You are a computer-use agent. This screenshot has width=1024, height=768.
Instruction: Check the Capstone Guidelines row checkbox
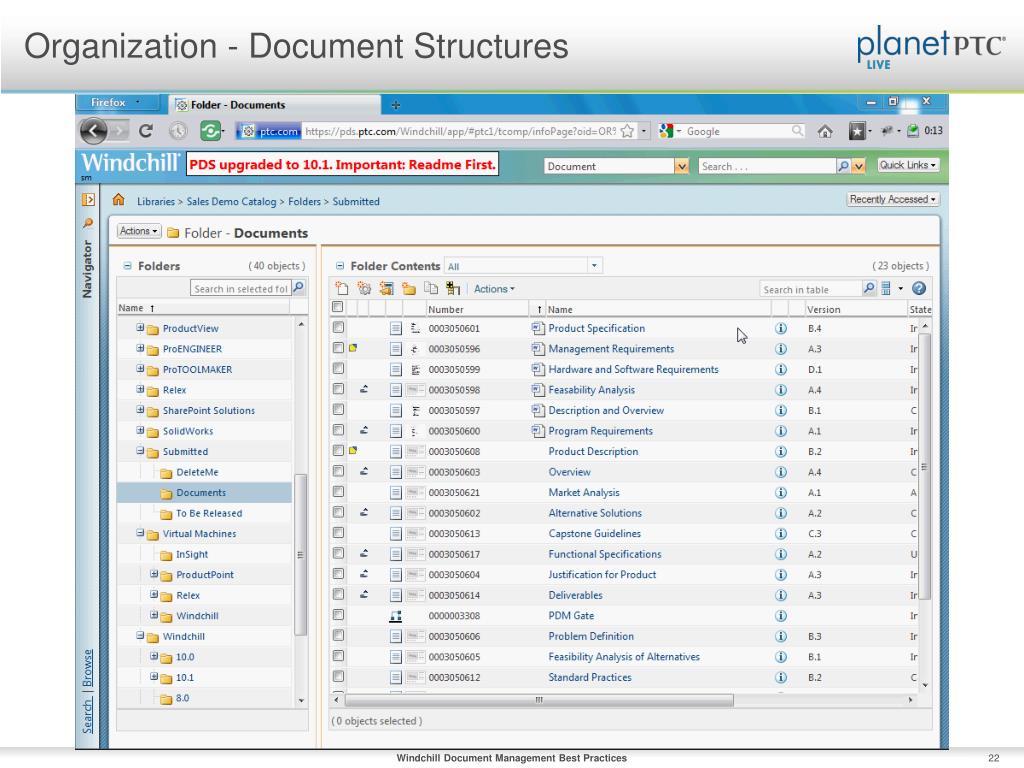click(x=338, y=532)
